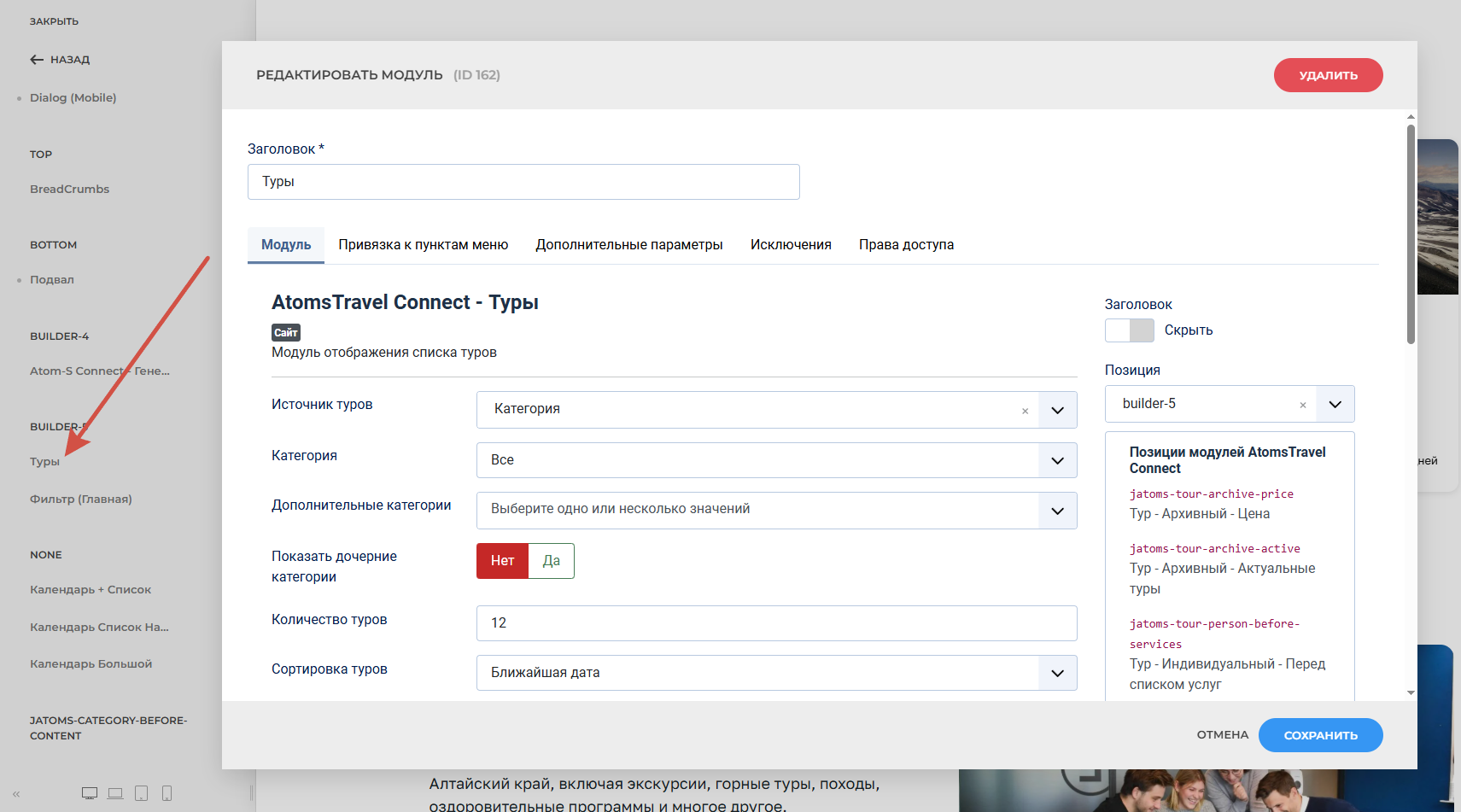Click the ID 162 text in the modal header
Image resolution: width=1461 pixels, height=812 pixels.
[476, 75]
